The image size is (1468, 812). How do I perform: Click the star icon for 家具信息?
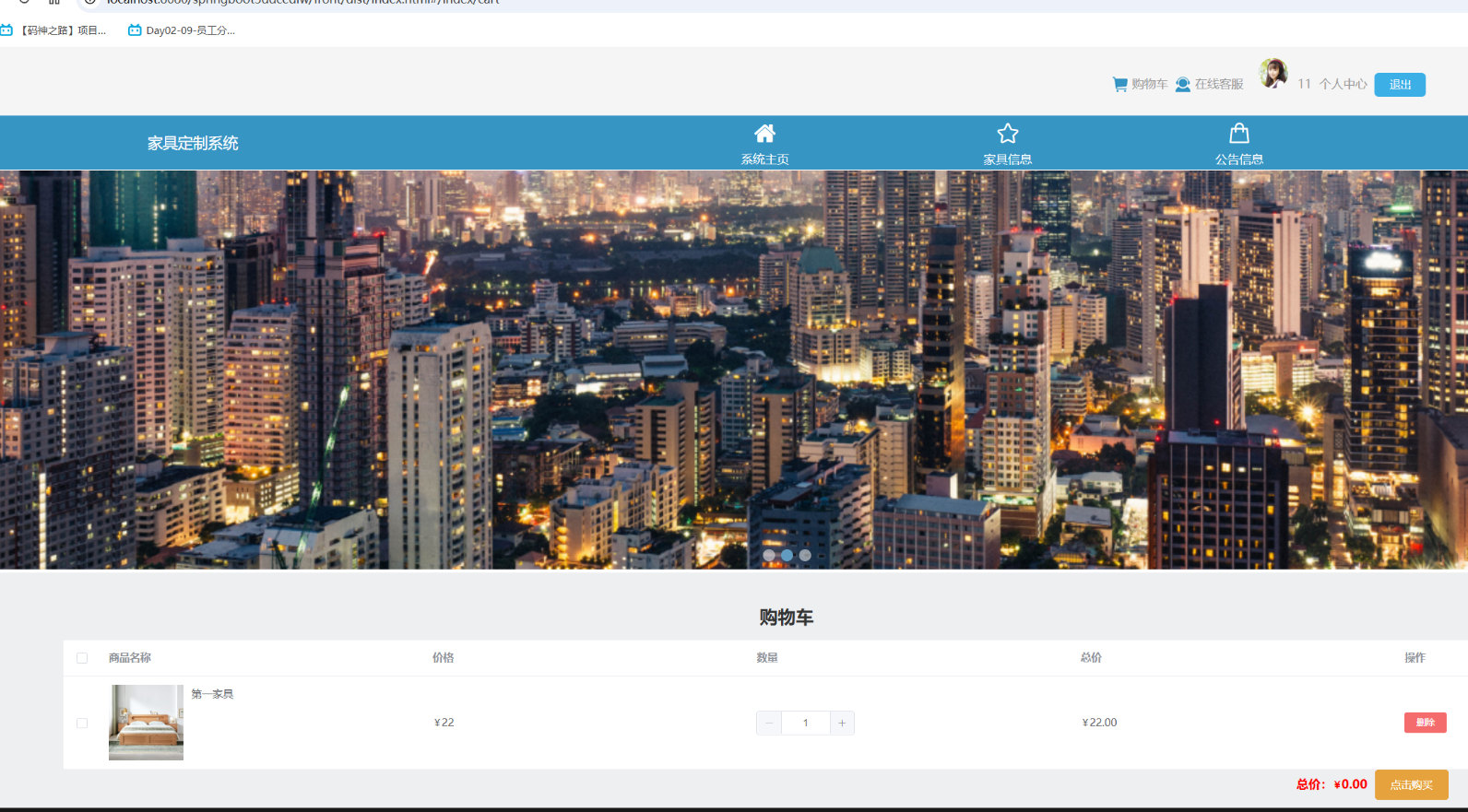pyautogui.click(x=1007, y=134)
